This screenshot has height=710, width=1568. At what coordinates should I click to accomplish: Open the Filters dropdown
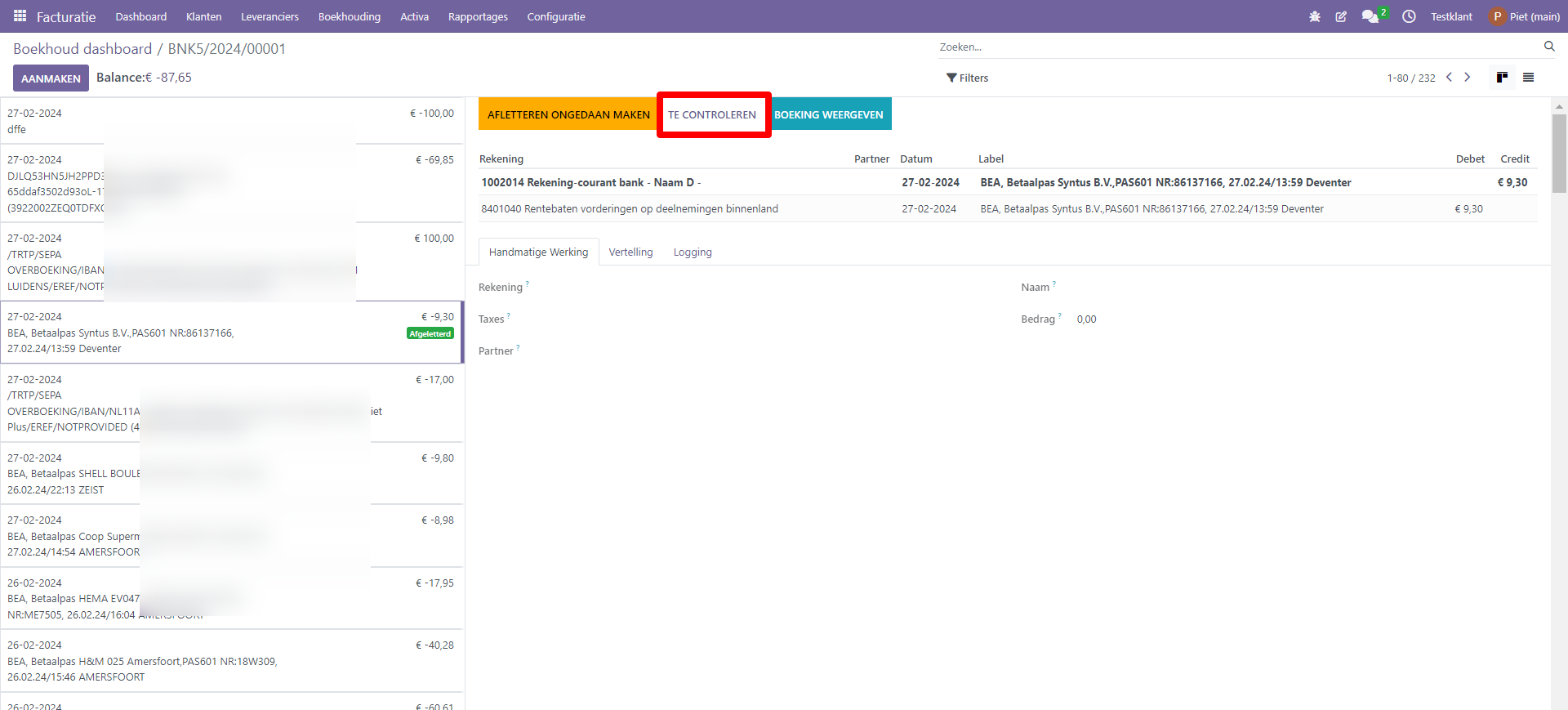967,78
